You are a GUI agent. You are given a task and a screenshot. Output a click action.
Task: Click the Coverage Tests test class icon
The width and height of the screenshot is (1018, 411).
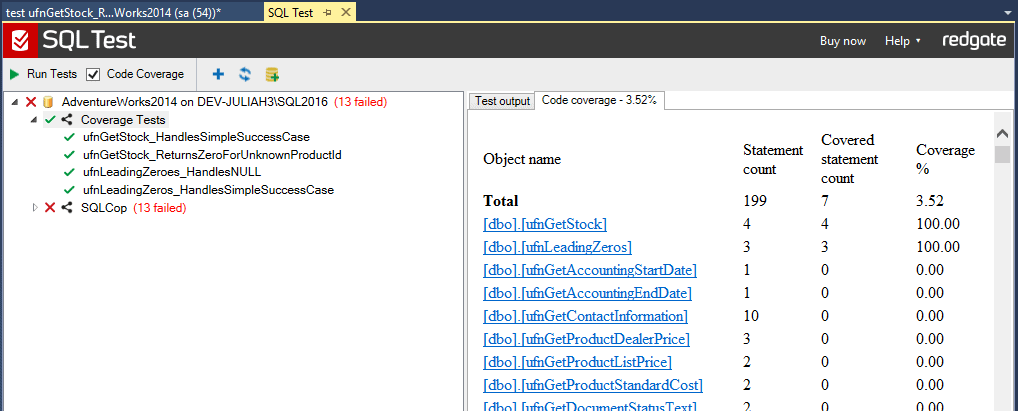click(x=66, y=120)
